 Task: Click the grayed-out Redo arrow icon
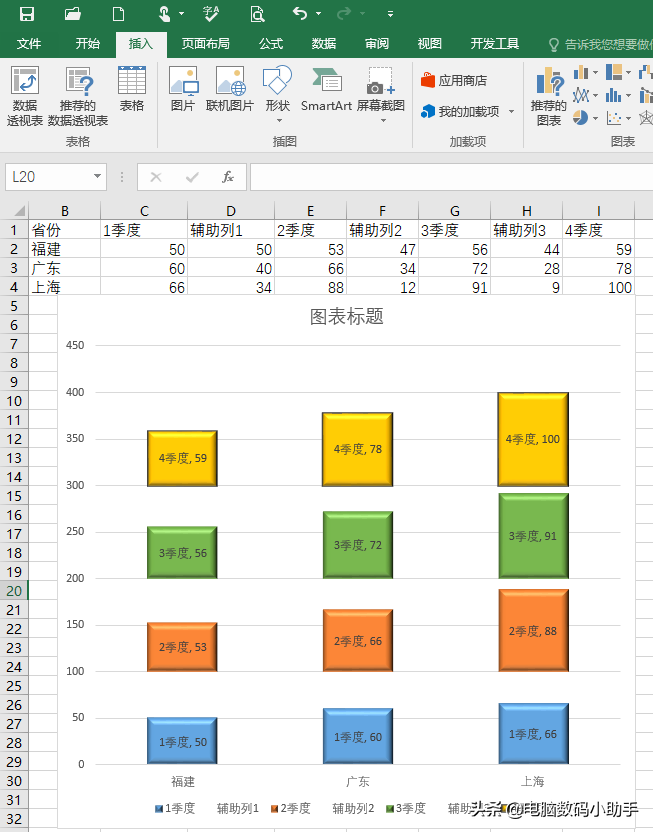(344, 13)
